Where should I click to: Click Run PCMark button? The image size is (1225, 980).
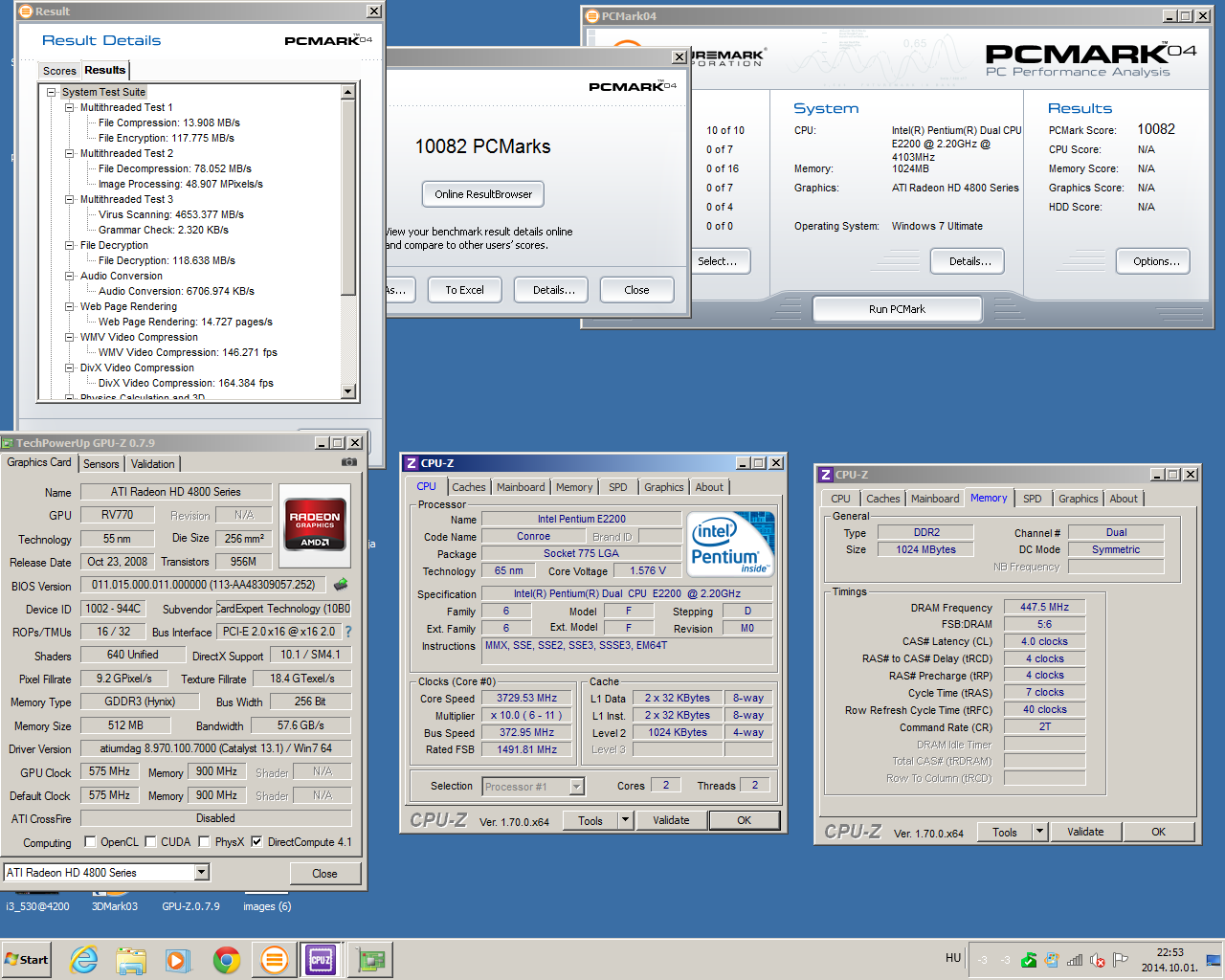(897, 309)
